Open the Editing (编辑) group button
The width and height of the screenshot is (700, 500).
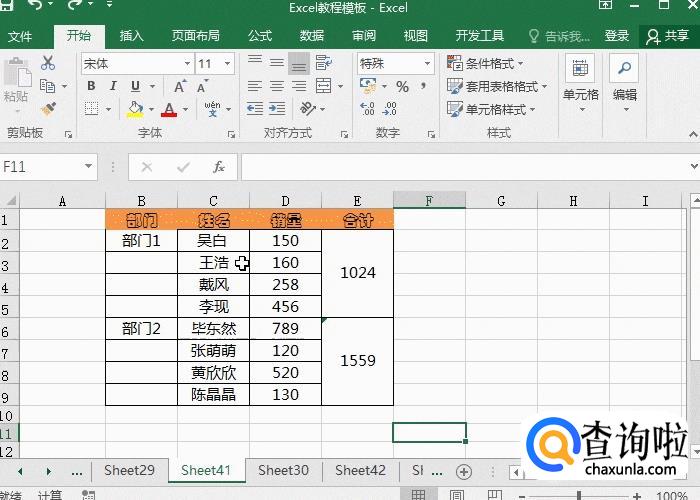pyautogui.click(x=625, y=83)
